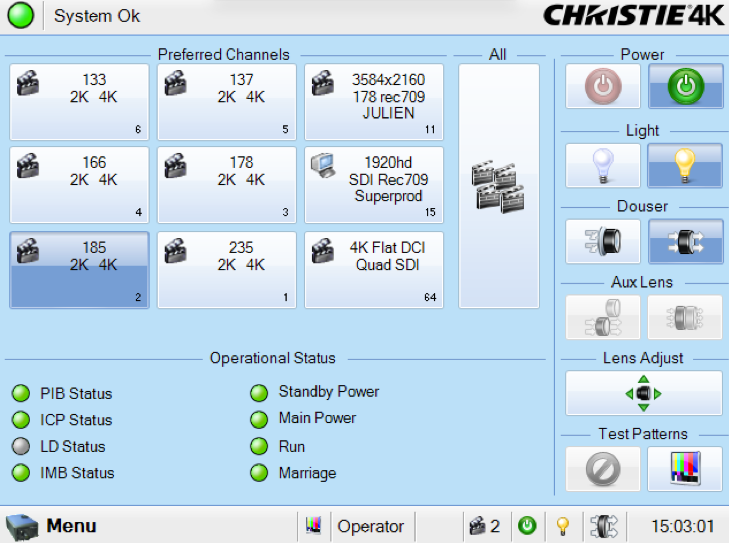Screen dimensions: 729x543
Task: Select the 3584x2160 JULIEN channel
Action: point(374,102)
